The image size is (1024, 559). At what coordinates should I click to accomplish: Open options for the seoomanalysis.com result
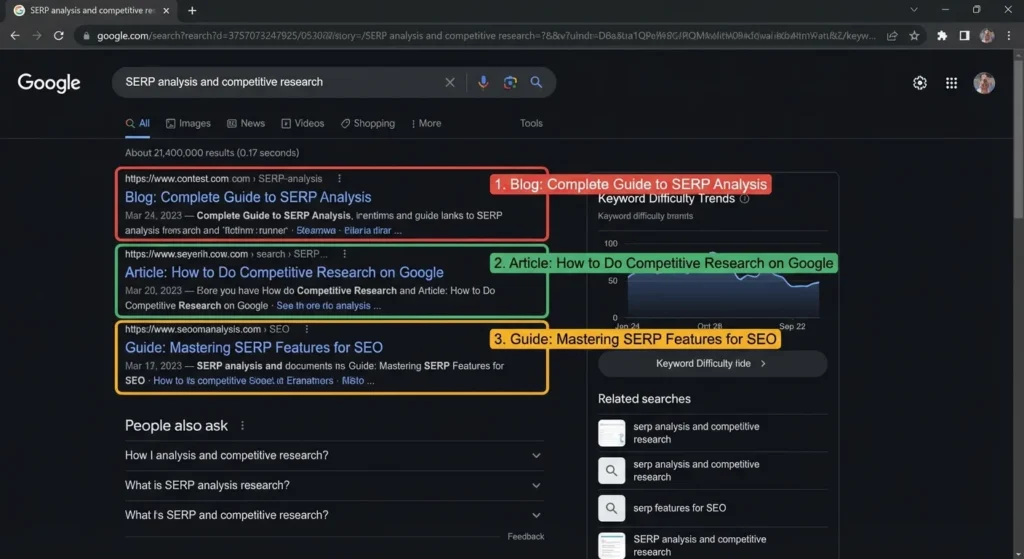(306, 329)
